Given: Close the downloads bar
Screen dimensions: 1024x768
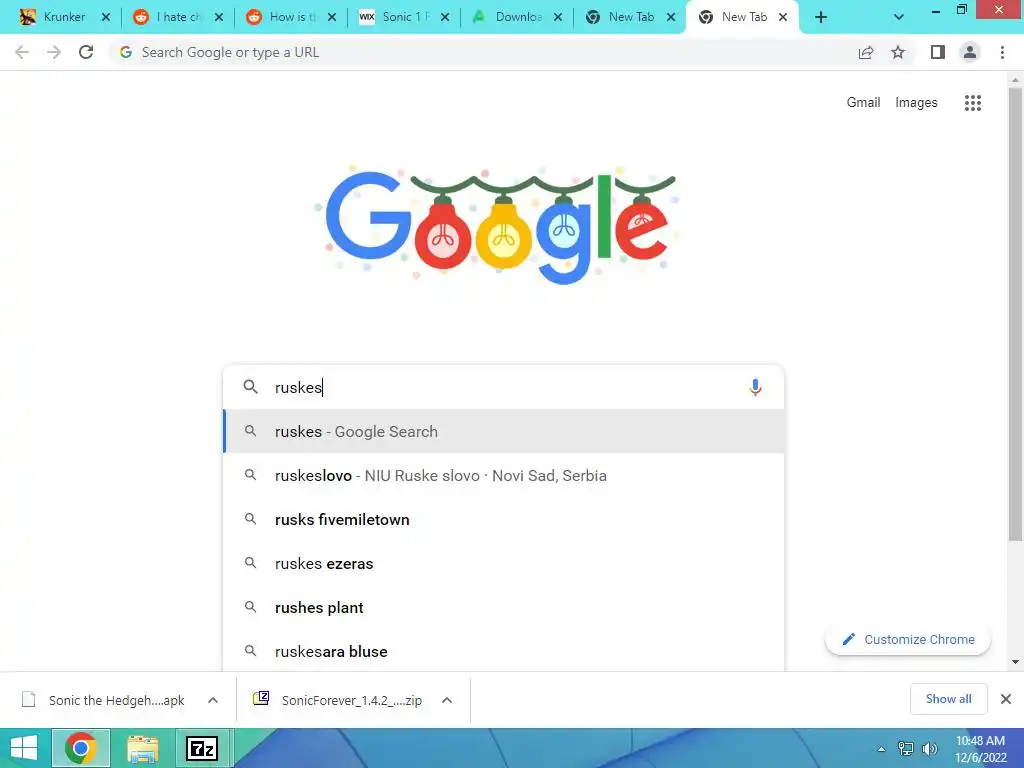Looking at the screenshot, I should (1006, 699).
